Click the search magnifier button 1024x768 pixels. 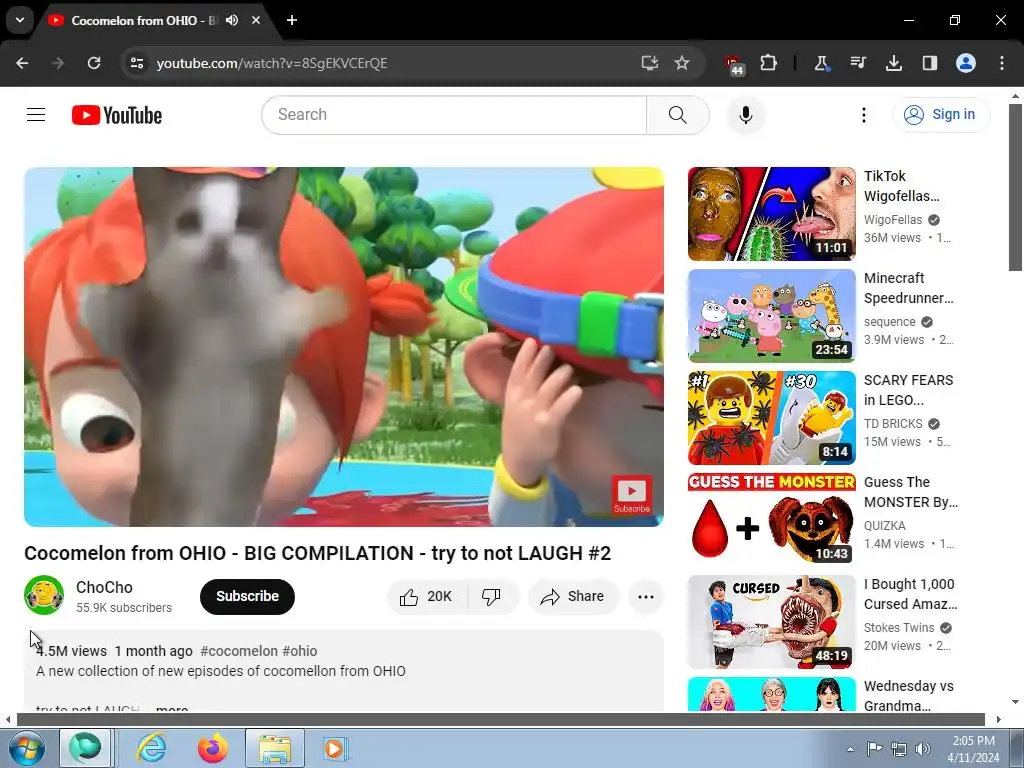click(678, 115)
